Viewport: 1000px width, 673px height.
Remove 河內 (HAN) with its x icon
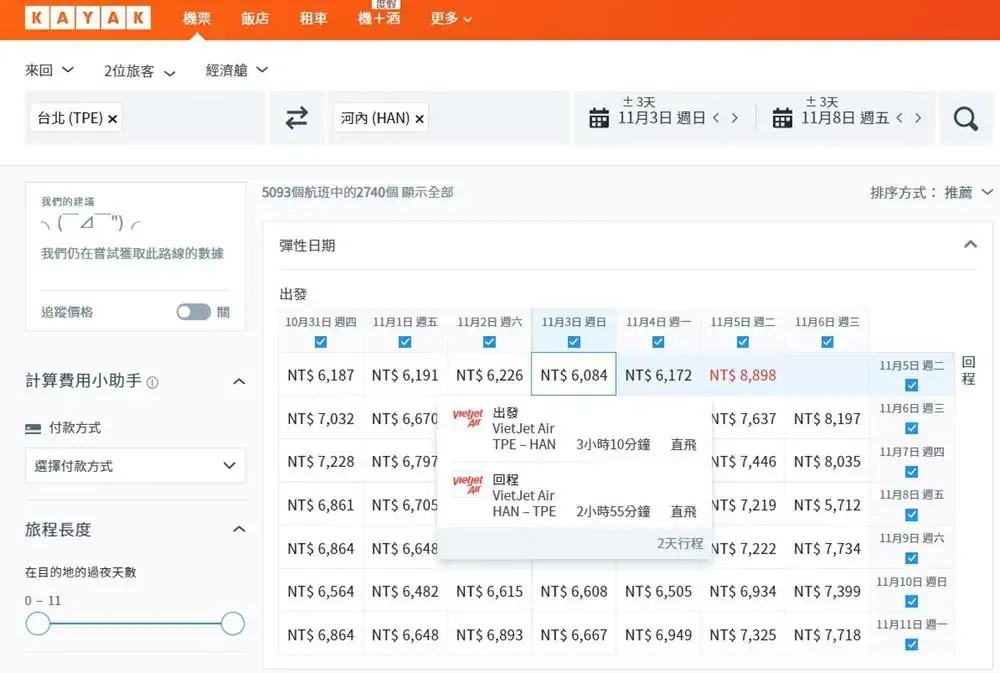tap(420, 119)
